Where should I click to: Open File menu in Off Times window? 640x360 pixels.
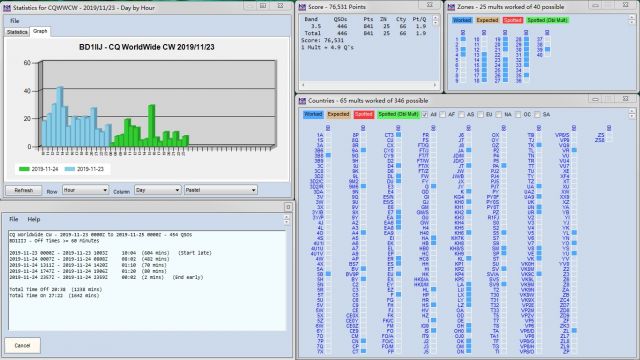pos(13,219)
